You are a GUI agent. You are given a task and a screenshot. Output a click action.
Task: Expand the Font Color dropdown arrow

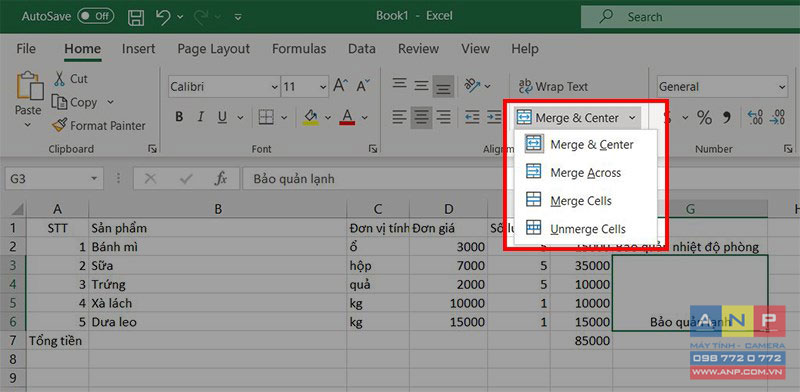tap(364, 118)
